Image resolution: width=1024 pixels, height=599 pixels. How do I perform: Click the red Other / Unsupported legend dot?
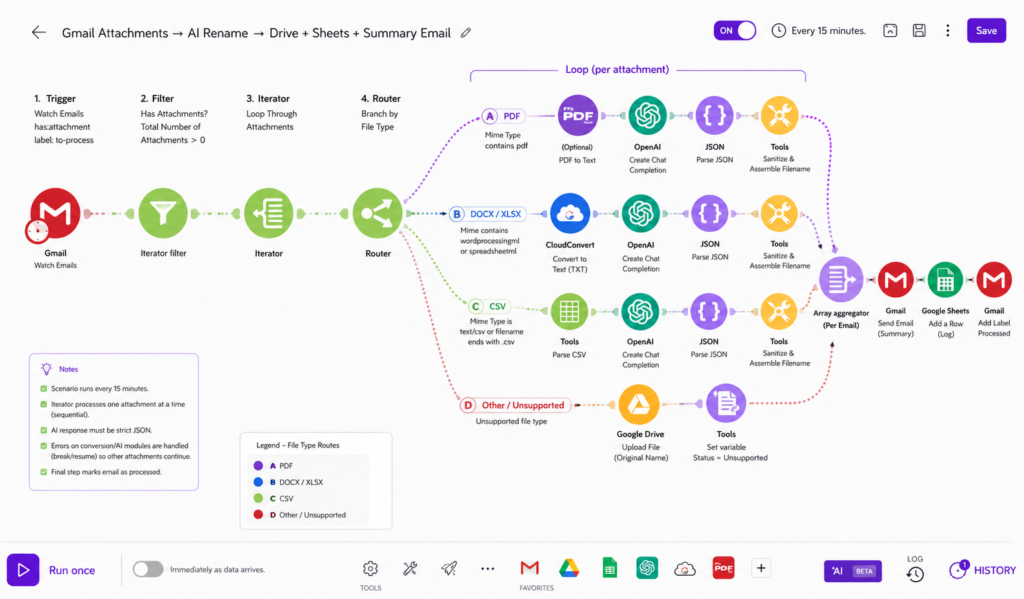pyautogui.click(x=258, y=515)
